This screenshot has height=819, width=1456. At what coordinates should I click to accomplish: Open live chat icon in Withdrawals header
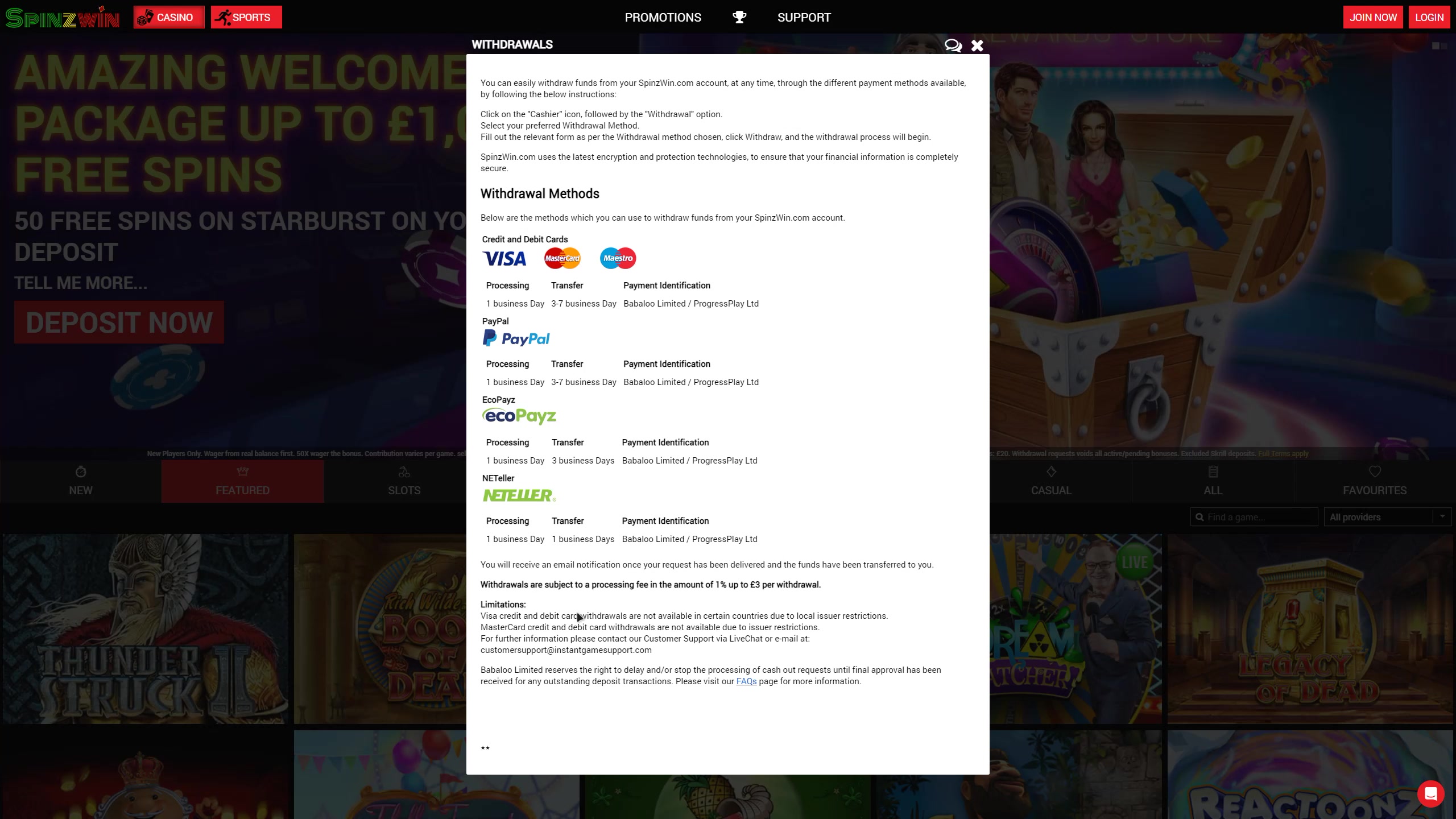click(x=953, y=45)
